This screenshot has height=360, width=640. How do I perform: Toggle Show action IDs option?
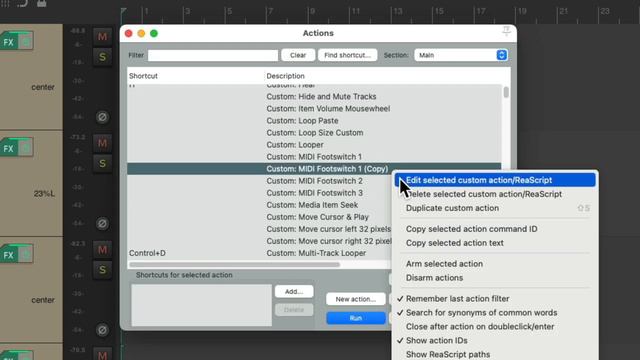point(495,340)
